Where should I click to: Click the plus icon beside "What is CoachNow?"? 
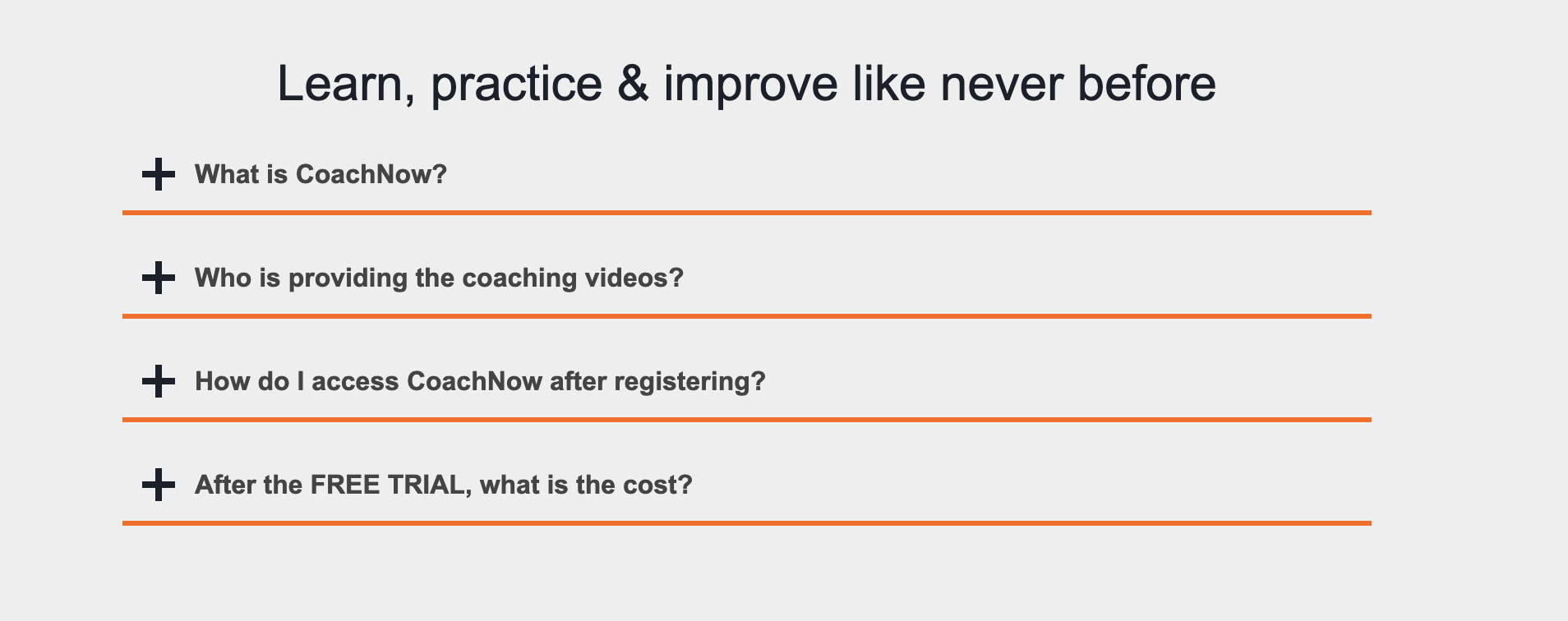pyautogui.click(x=159, y=174)
